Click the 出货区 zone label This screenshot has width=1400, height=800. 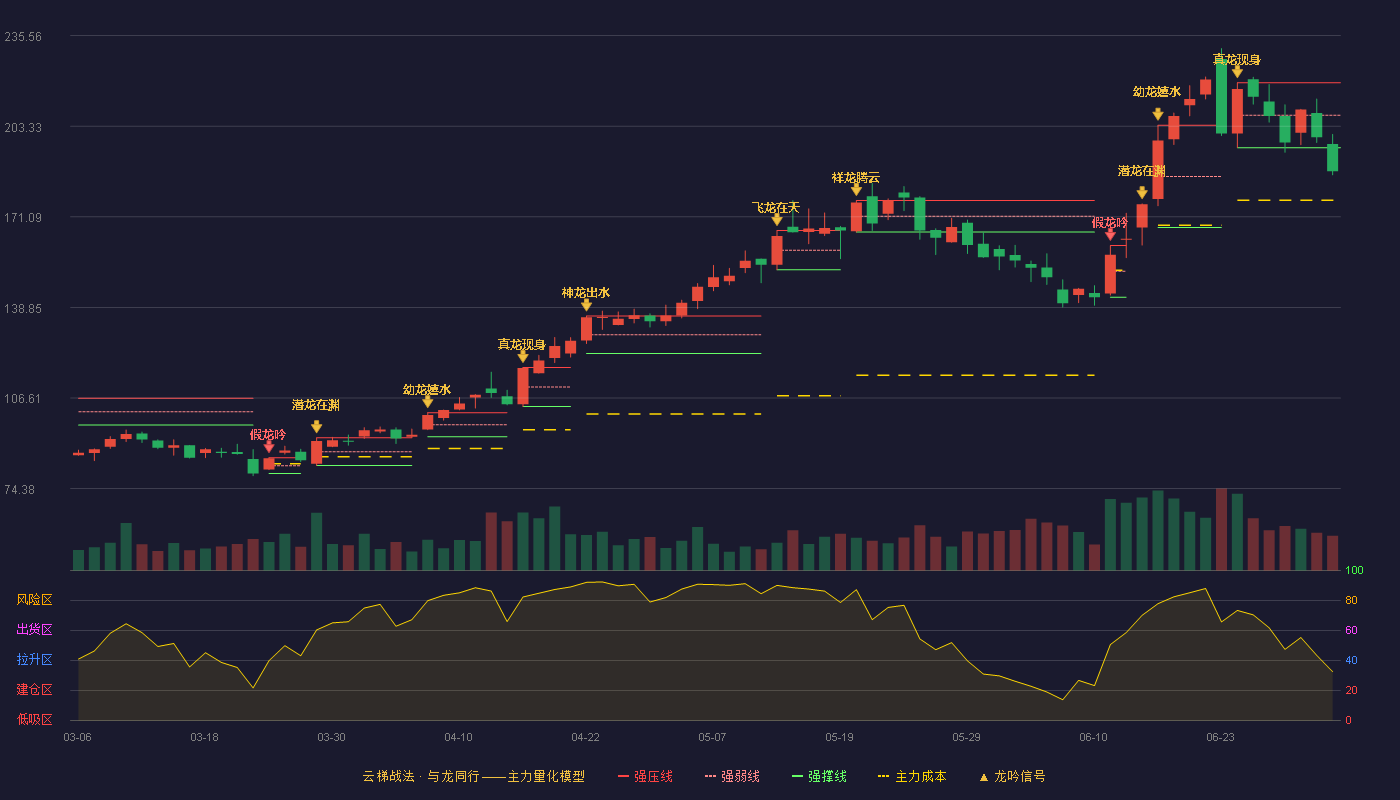click(35, 630)
